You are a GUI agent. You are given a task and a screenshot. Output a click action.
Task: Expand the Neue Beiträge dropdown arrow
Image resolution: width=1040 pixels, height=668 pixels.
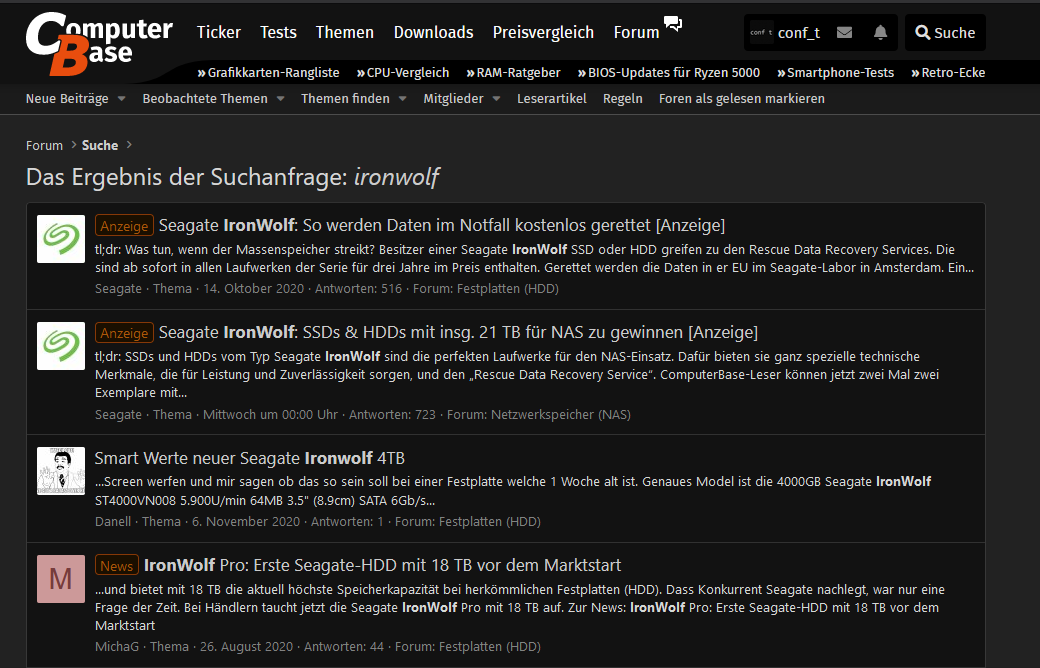click(121, 98)
